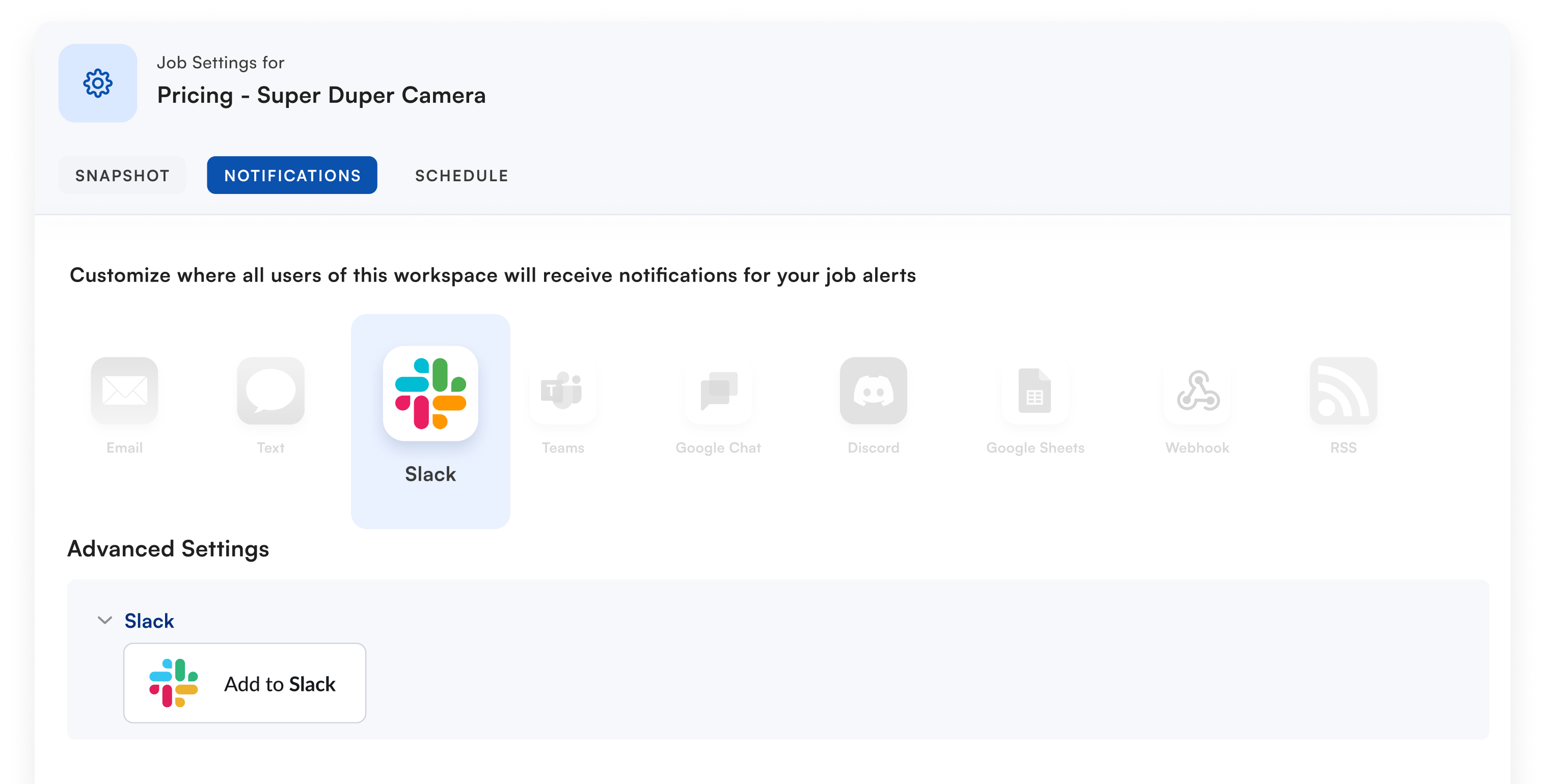Click the job title Pricing - Super Duper Camera

[322, 95]
